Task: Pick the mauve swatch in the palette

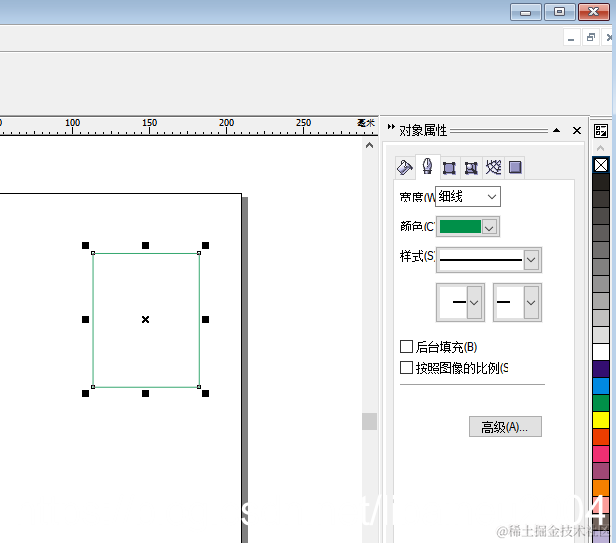Action: pyautogui.click(x=601, y=471)
